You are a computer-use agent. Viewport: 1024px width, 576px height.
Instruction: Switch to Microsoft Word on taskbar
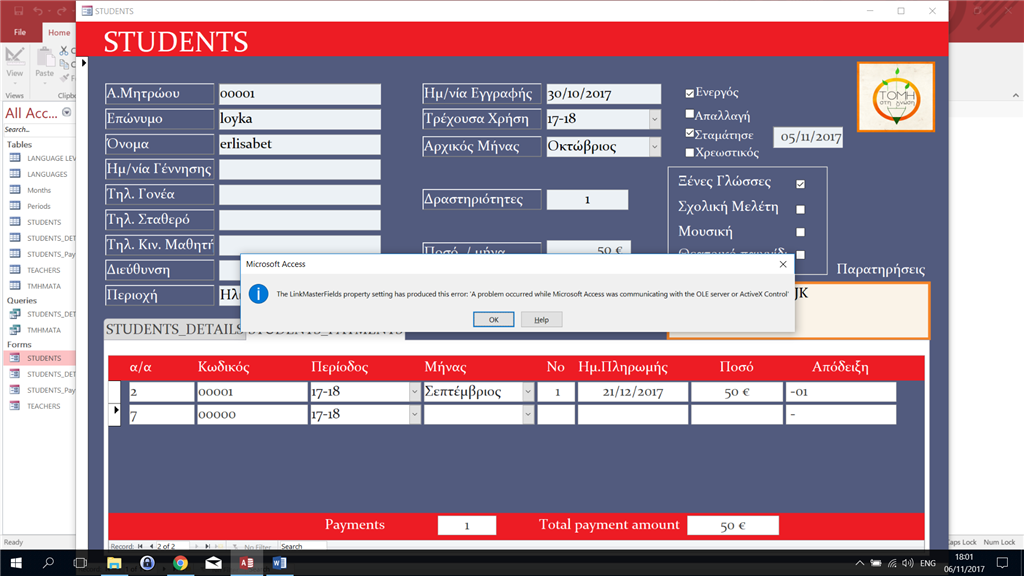(280, 562)
